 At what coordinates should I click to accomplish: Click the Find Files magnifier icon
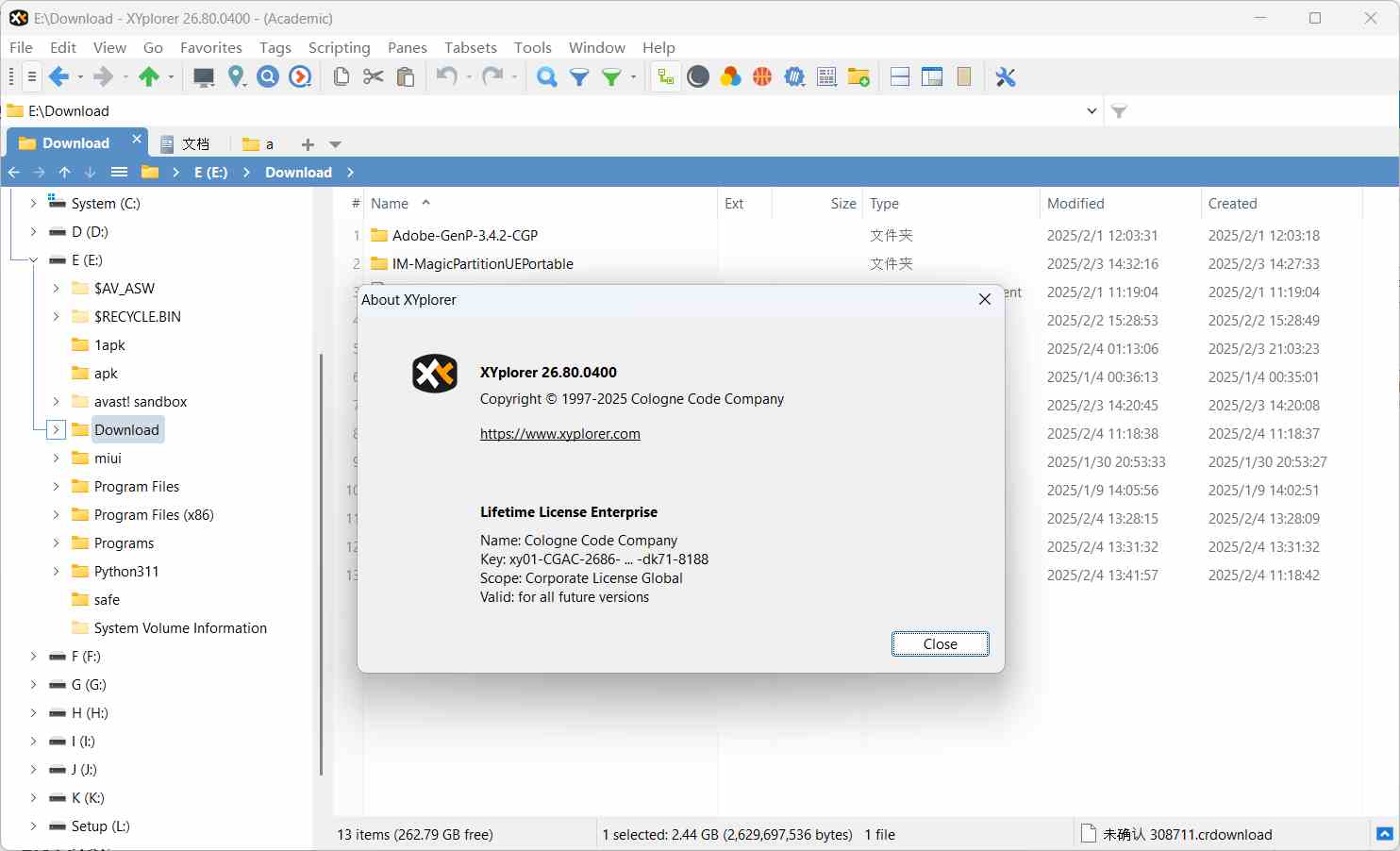tap(546, 77)
